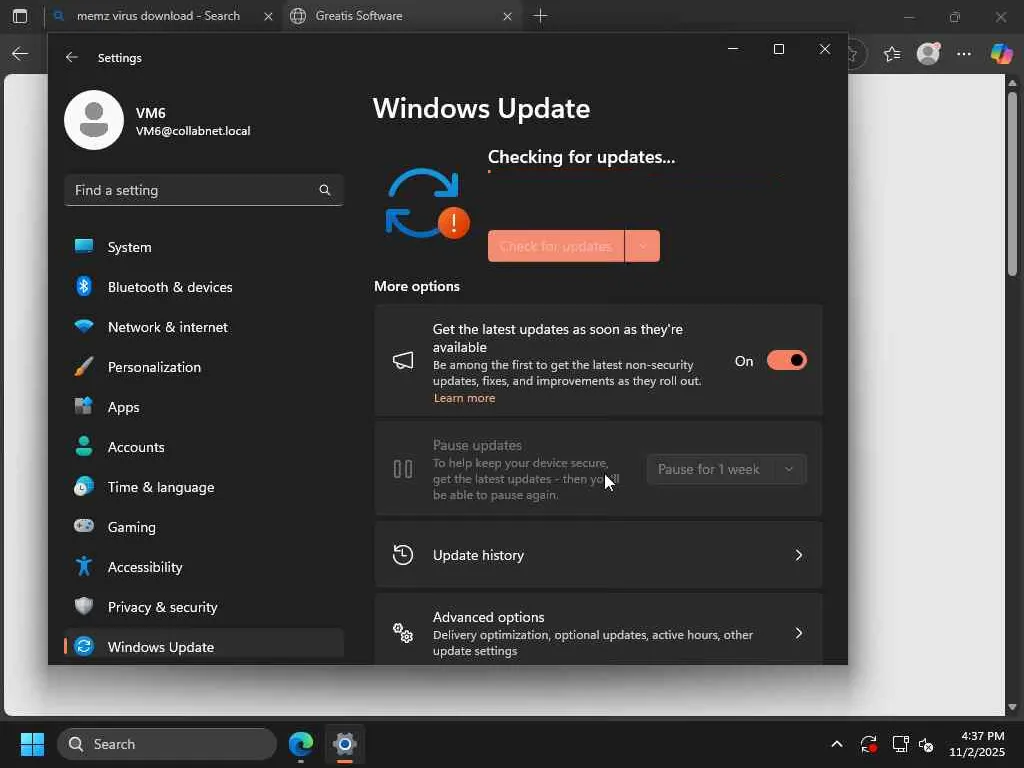1024x768 pixels.
Task: Open the System settings category
Action: 204,247
